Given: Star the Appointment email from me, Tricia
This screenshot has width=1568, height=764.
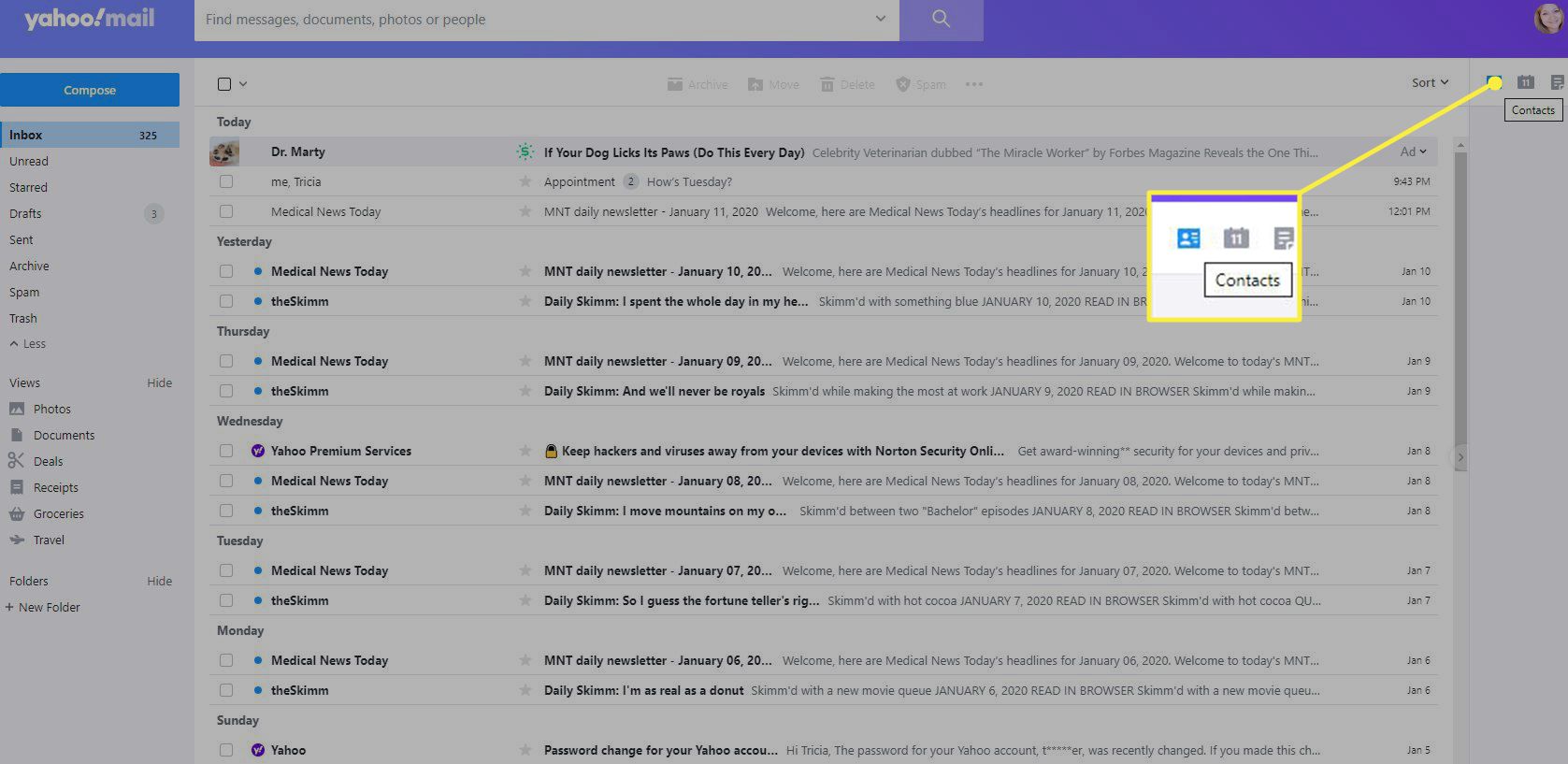Looking at the screenshot, I should [525, 181].
